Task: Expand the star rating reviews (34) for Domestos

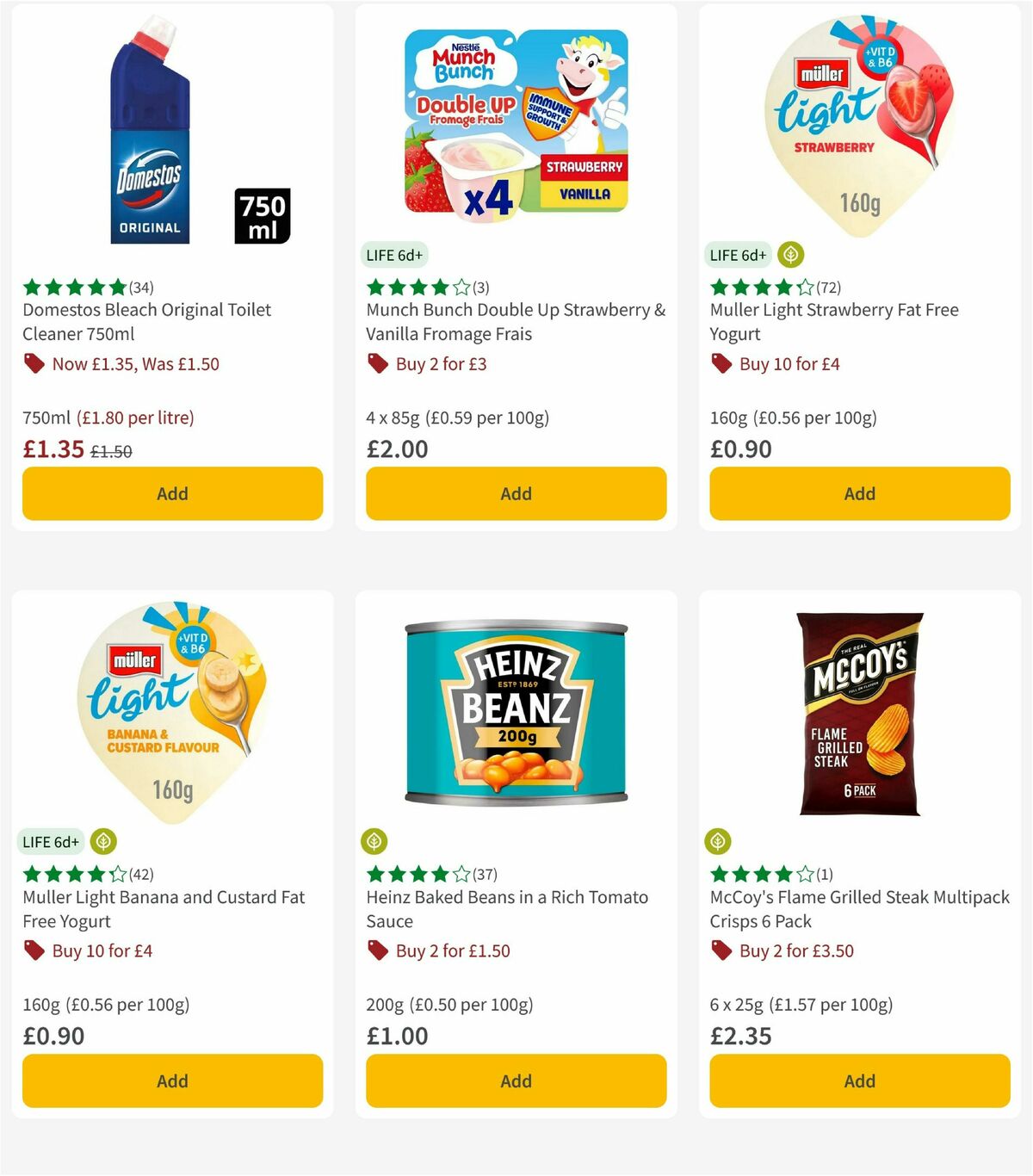Action: coord(139,285)
